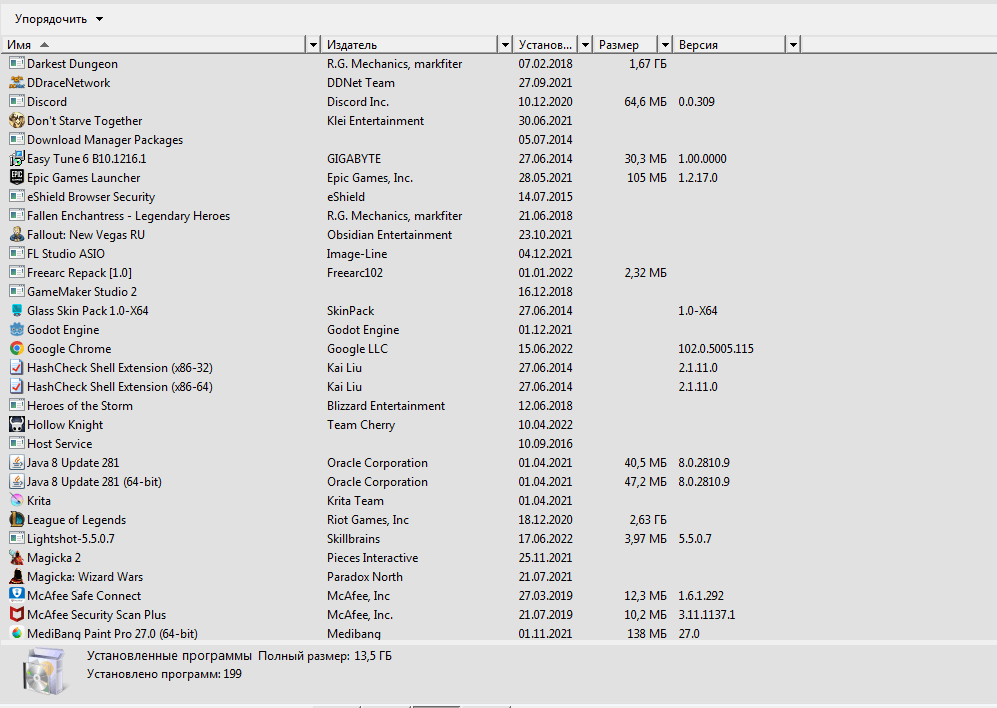The width and height of the screenshot is (997, 708).
Task: Select the Krita icon
Action: [17, 501]
